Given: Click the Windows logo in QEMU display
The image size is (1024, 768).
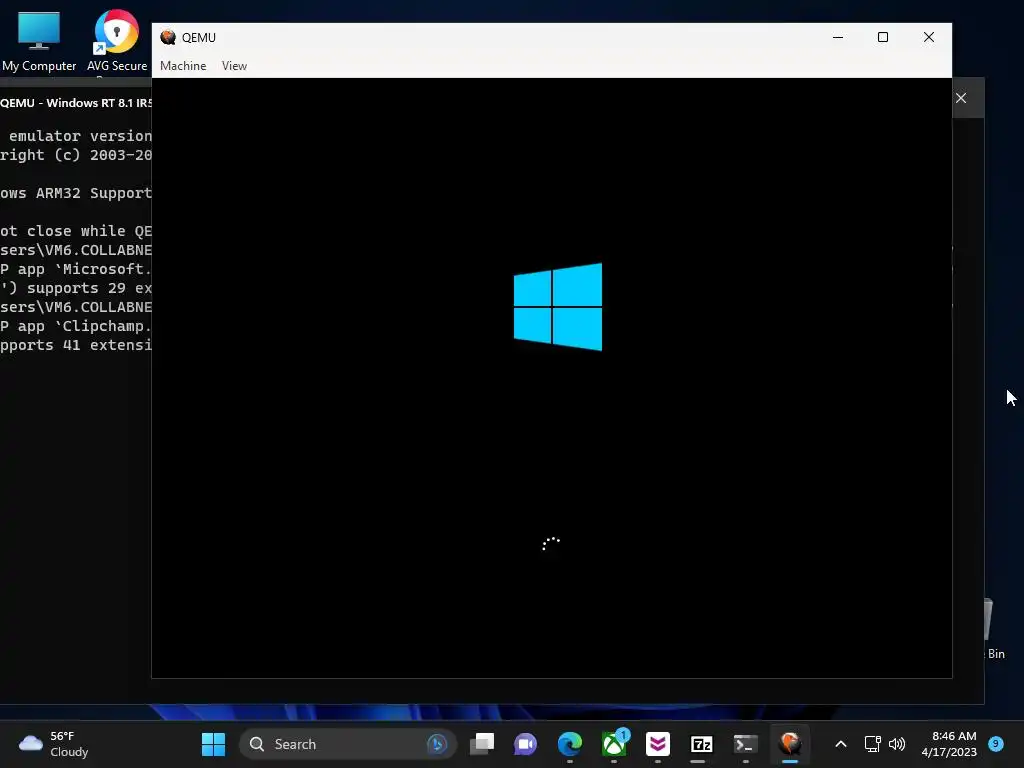Looking at the screenshot, I should pyautogui.click(x=558, y=307).
